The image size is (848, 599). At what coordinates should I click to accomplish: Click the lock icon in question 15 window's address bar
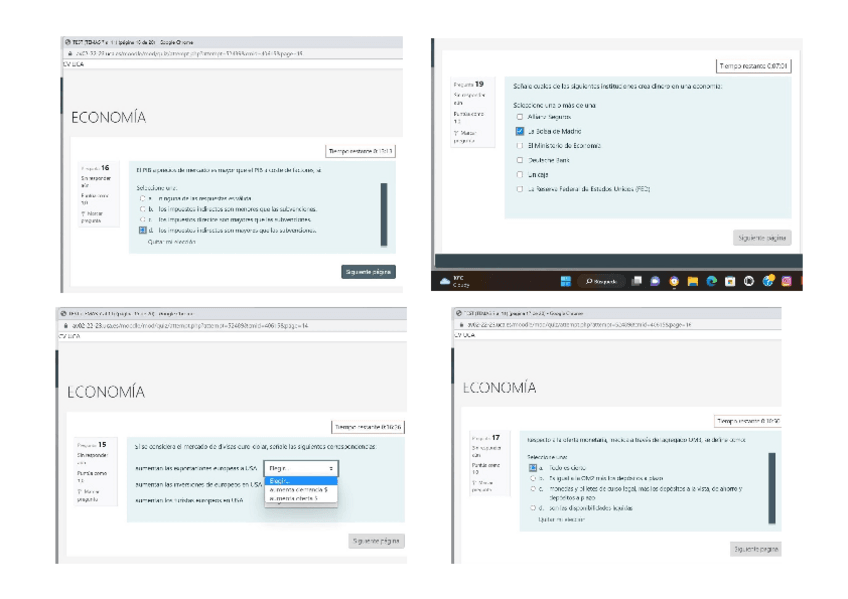click(x=65, y=326)
